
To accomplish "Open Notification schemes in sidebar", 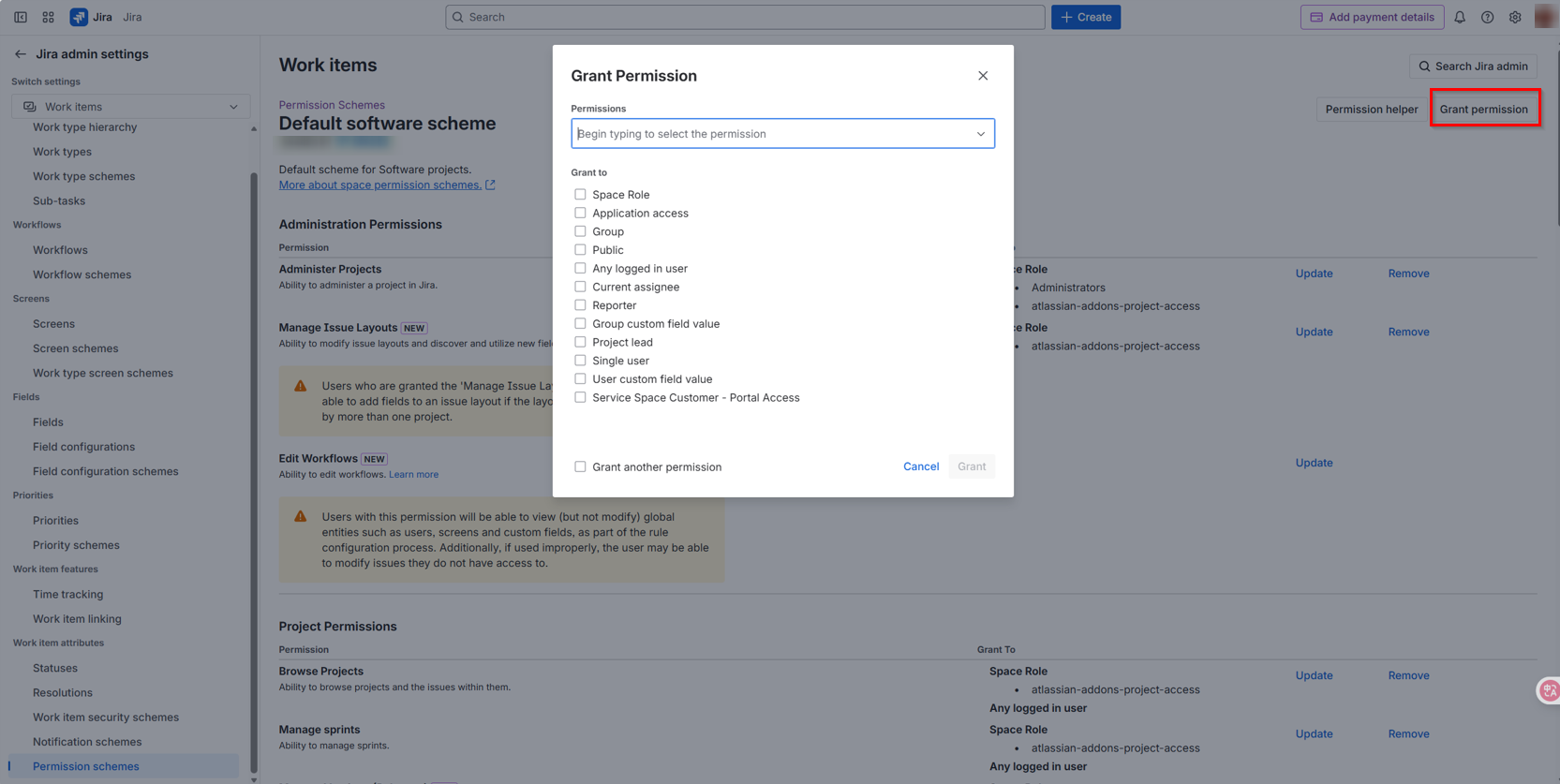I will tap(87, 742).
